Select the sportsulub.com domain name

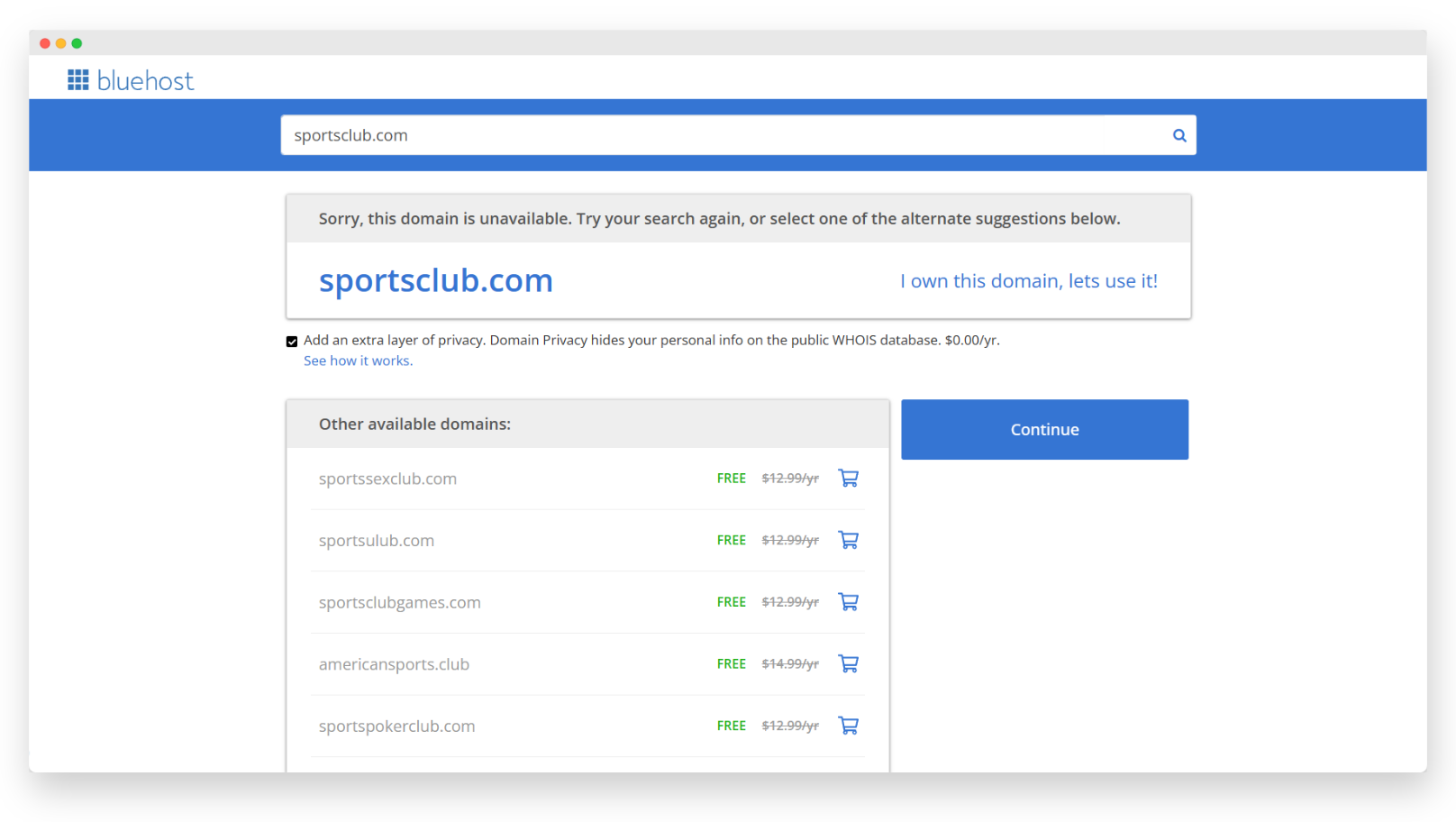coord(377,541)
